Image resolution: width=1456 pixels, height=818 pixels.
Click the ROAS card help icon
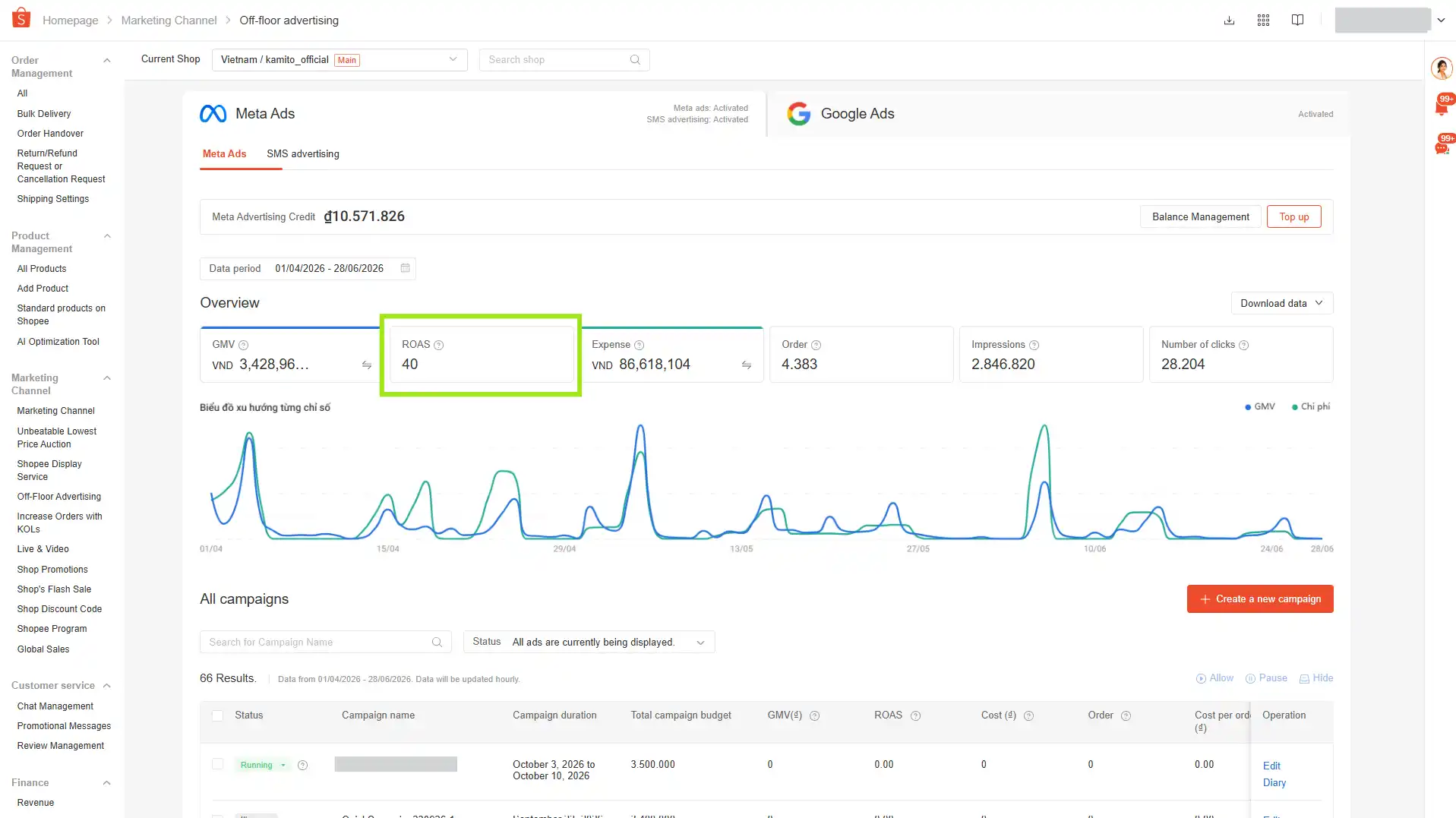[438, 345]
